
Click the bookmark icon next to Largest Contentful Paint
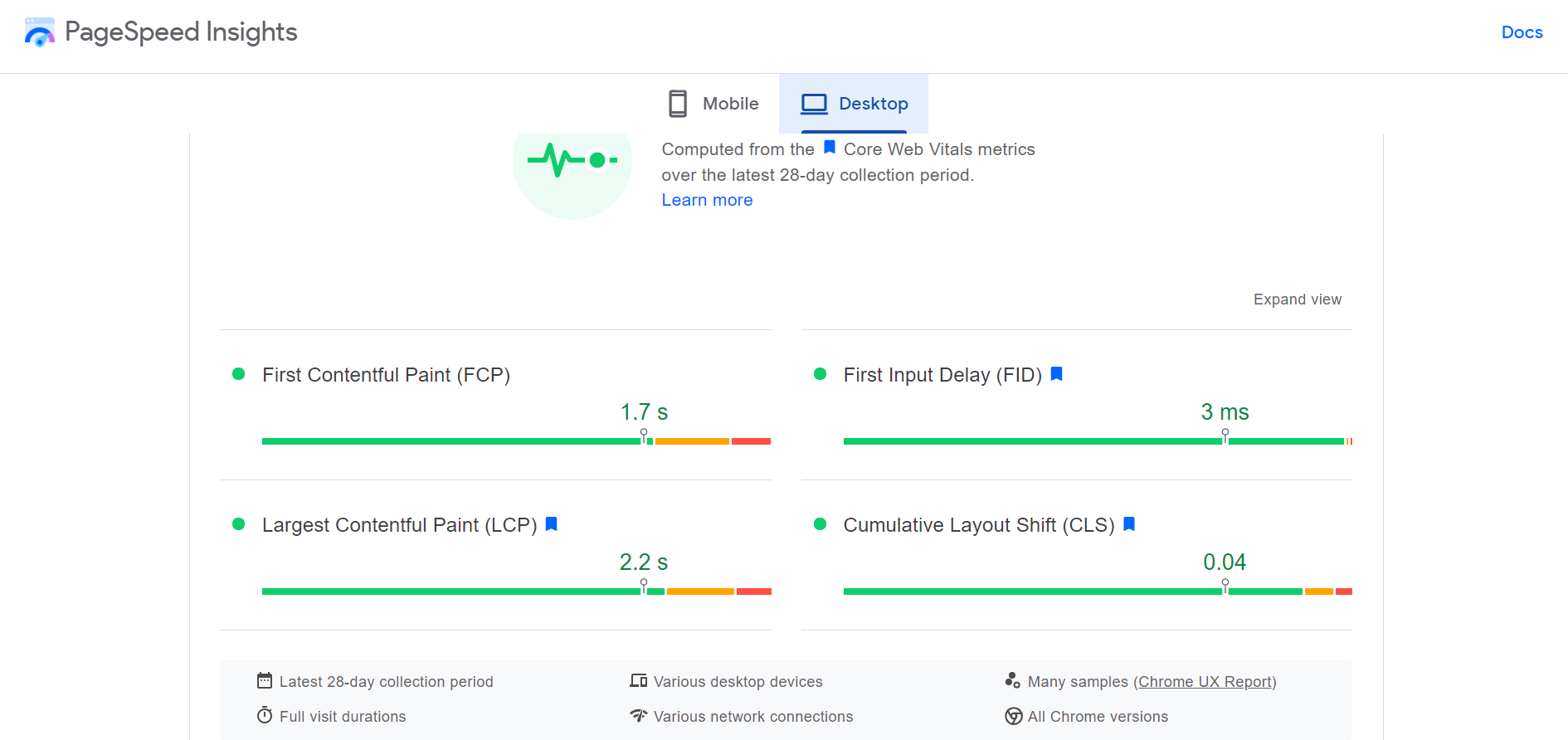tap(552, 524)
